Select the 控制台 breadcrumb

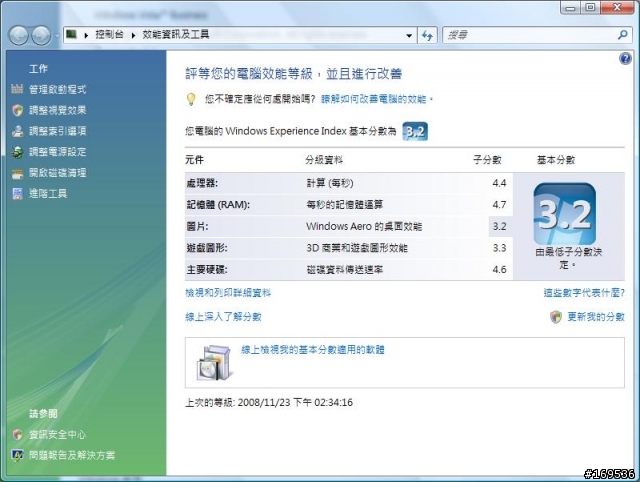click(109, 35)
